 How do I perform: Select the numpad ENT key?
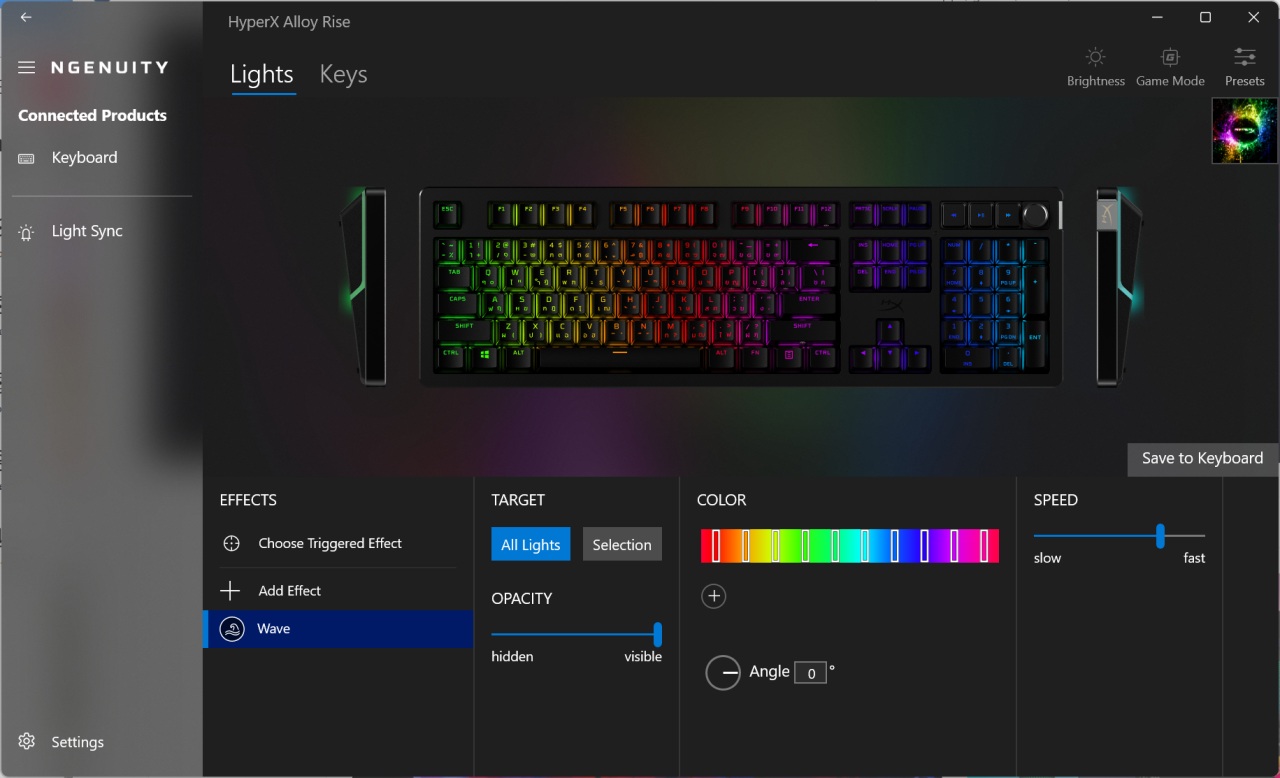[x=1035, y=343]
